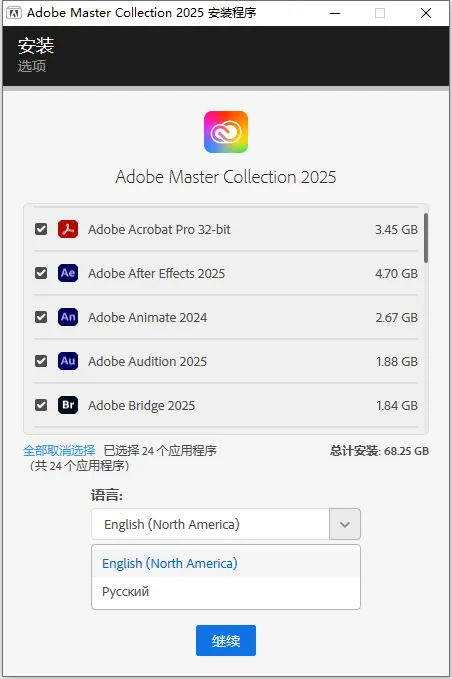Screen dimensions: 452x679
Task: Click the English (North America) combo box field
Action: 210,524
